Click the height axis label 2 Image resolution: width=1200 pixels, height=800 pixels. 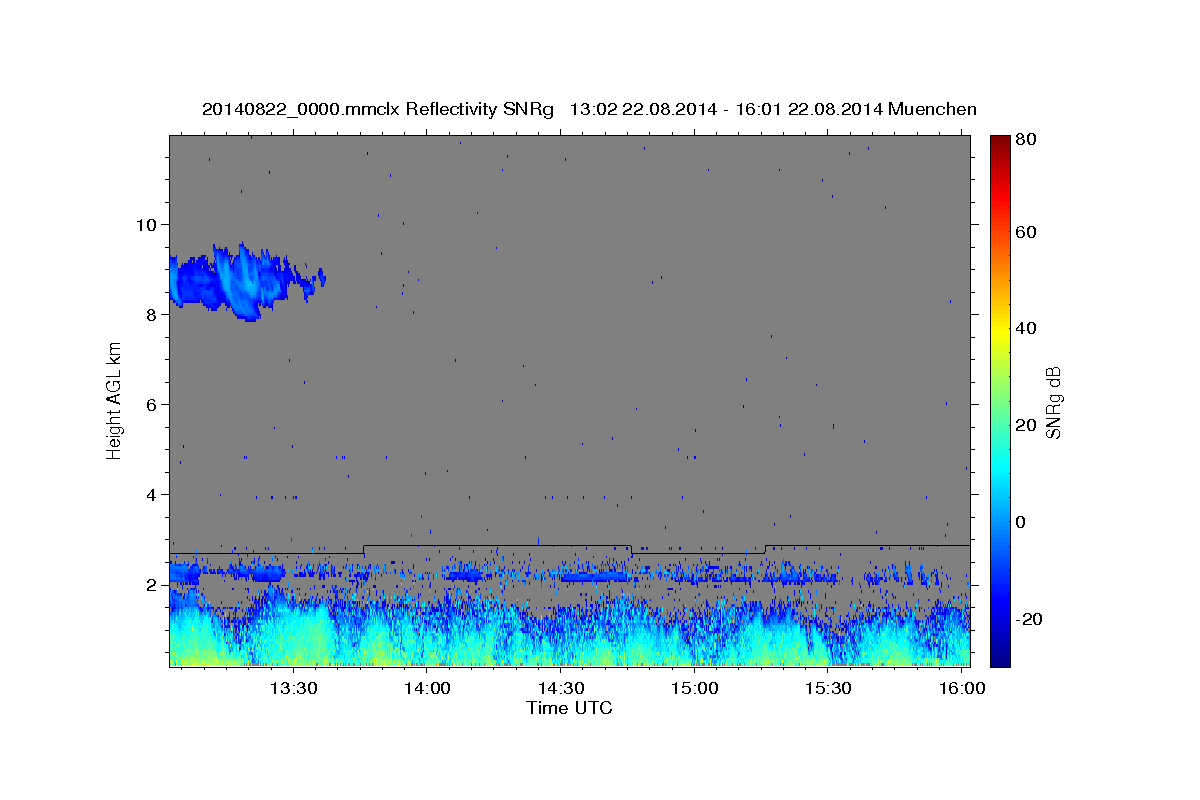click(x=153, y=585)
